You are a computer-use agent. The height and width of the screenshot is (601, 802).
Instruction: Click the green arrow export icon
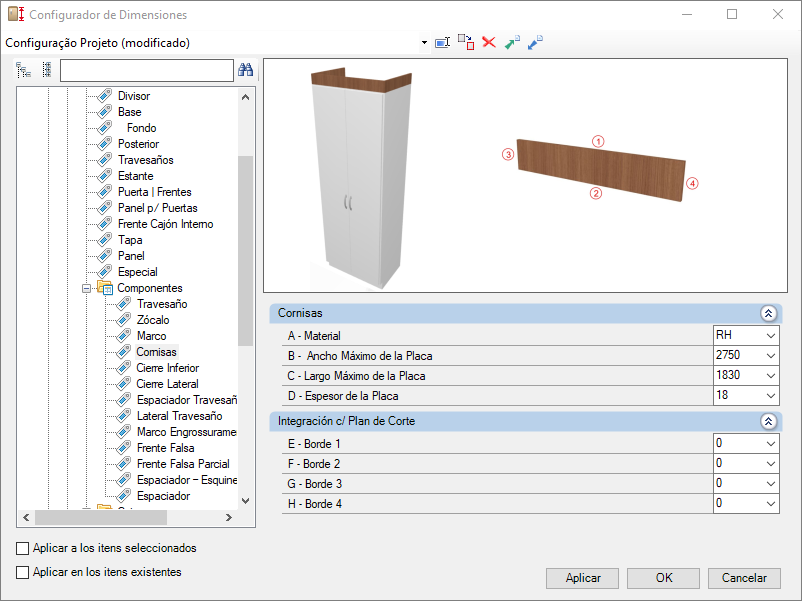pyautogui.click(x=512, y=42)
